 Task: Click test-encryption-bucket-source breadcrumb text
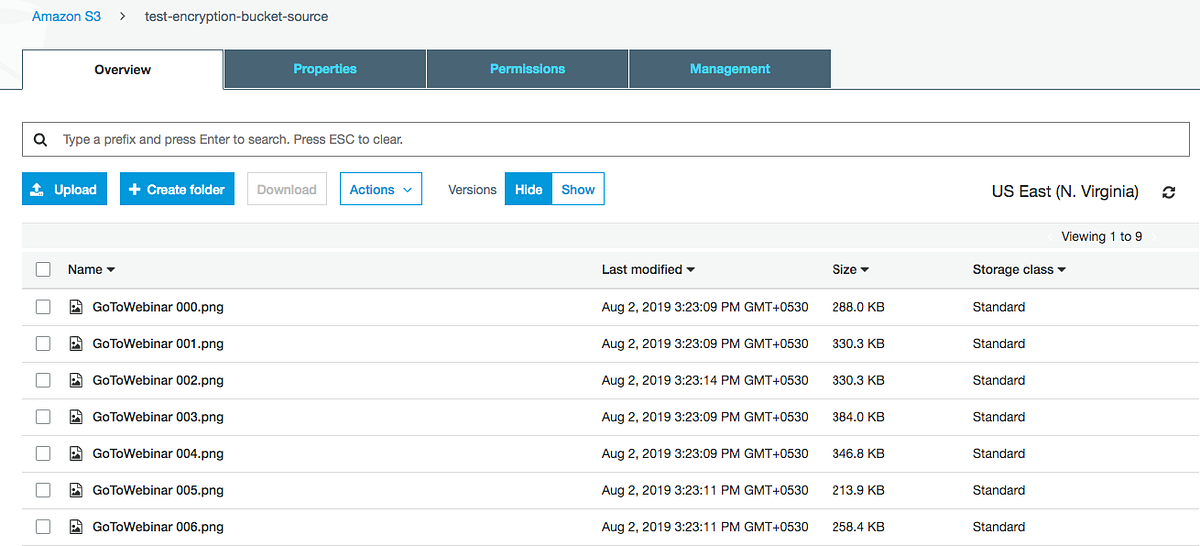[236, 16]
